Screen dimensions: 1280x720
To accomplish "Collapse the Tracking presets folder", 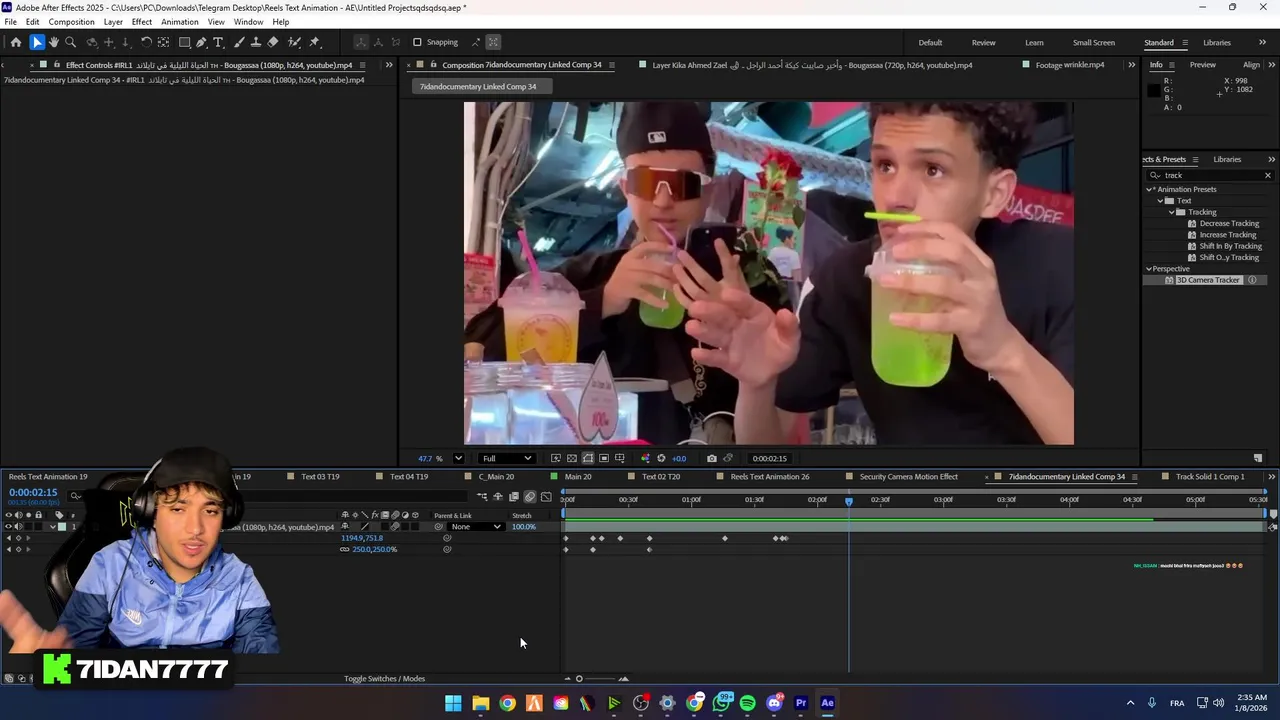I will click(1172, 212).
